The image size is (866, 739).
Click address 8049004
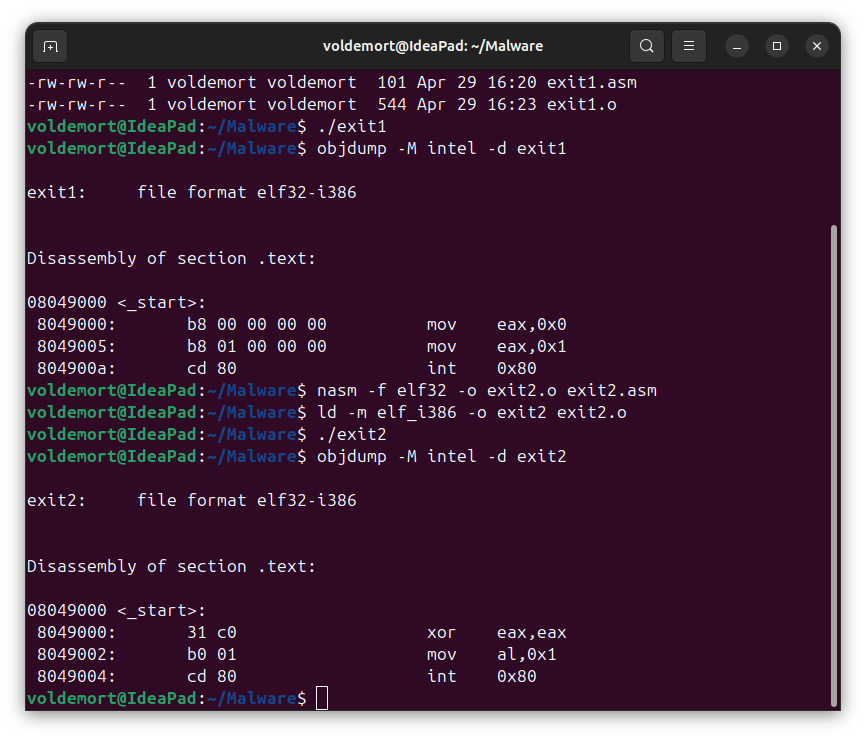[x=76, y=677]
